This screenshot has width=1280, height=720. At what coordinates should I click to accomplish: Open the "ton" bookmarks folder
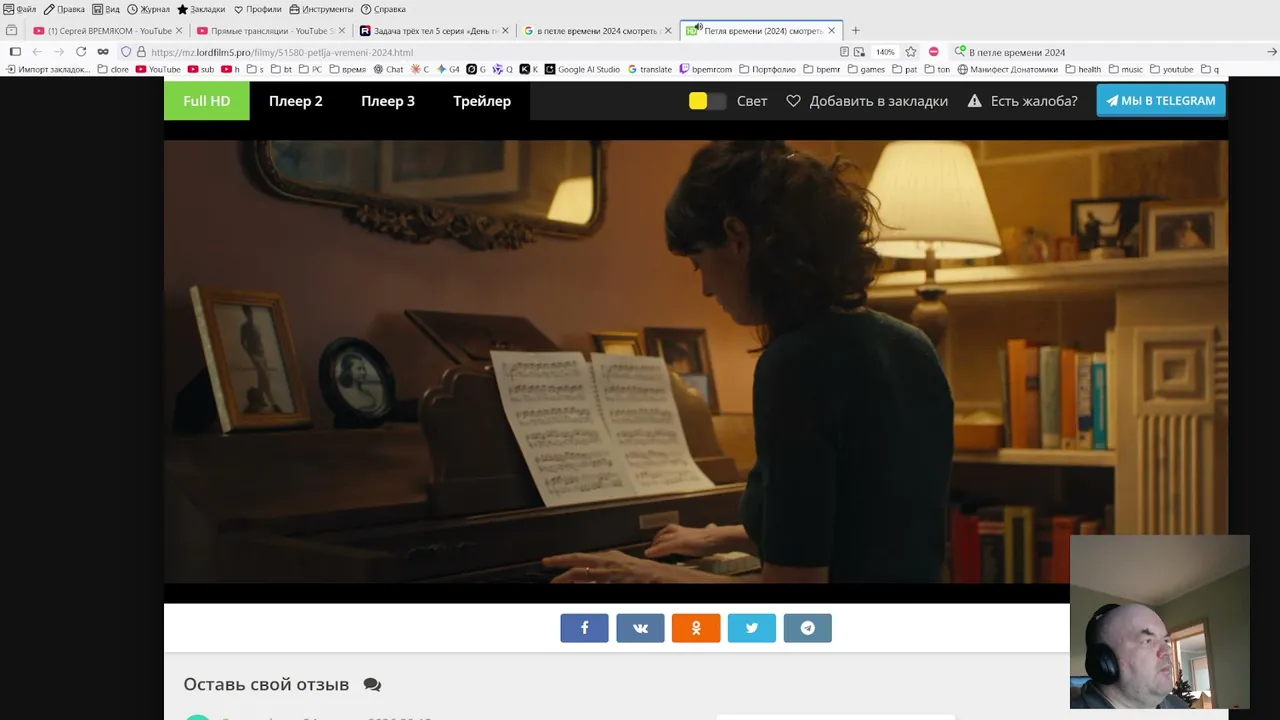(x=937, y=69)
